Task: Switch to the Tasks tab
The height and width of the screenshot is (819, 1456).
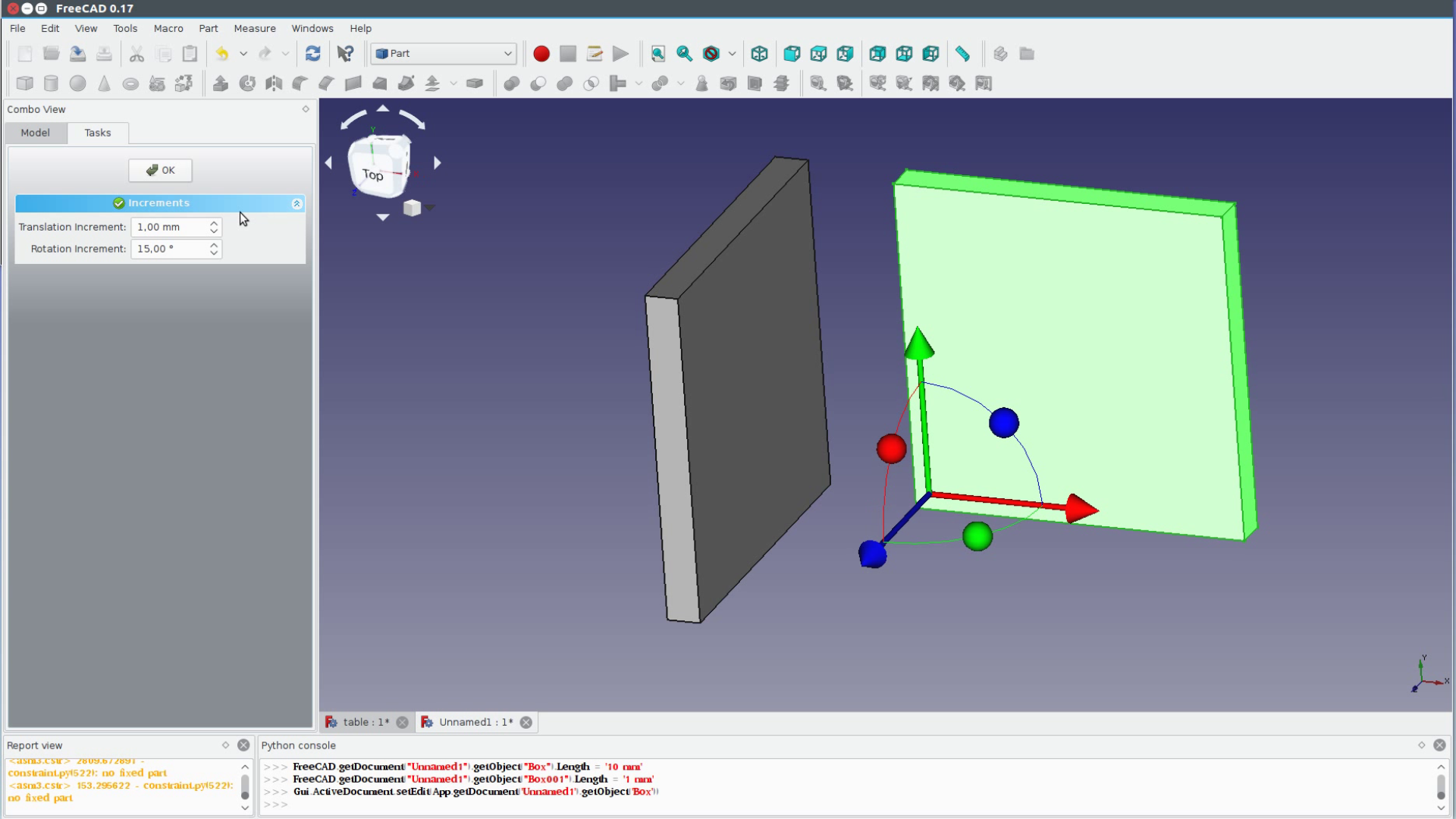Action: tap(97, 132)
